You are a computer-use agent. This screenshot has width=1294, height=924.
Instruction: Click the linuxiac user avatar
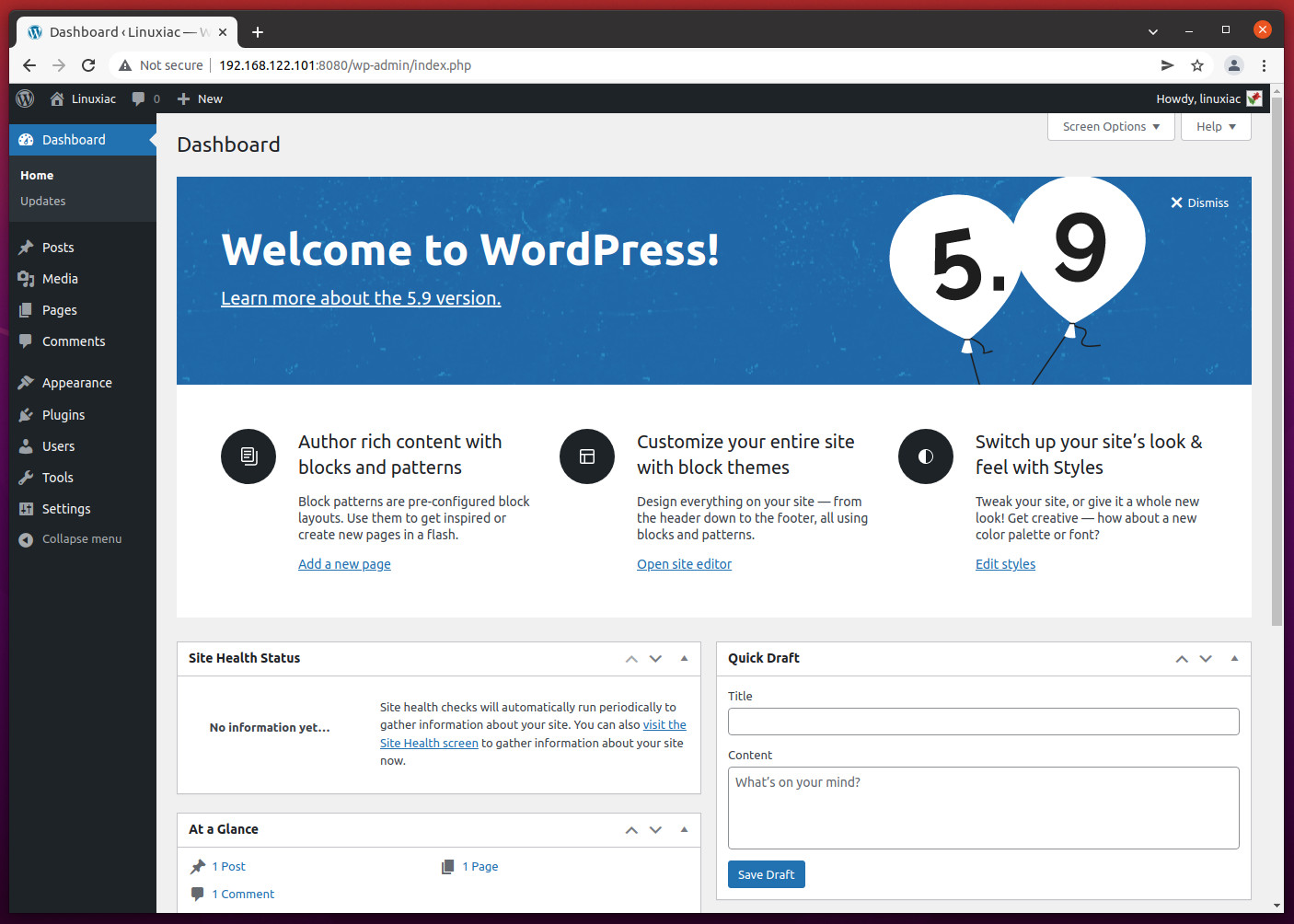pyautogui.click(x=1254, y=98)
